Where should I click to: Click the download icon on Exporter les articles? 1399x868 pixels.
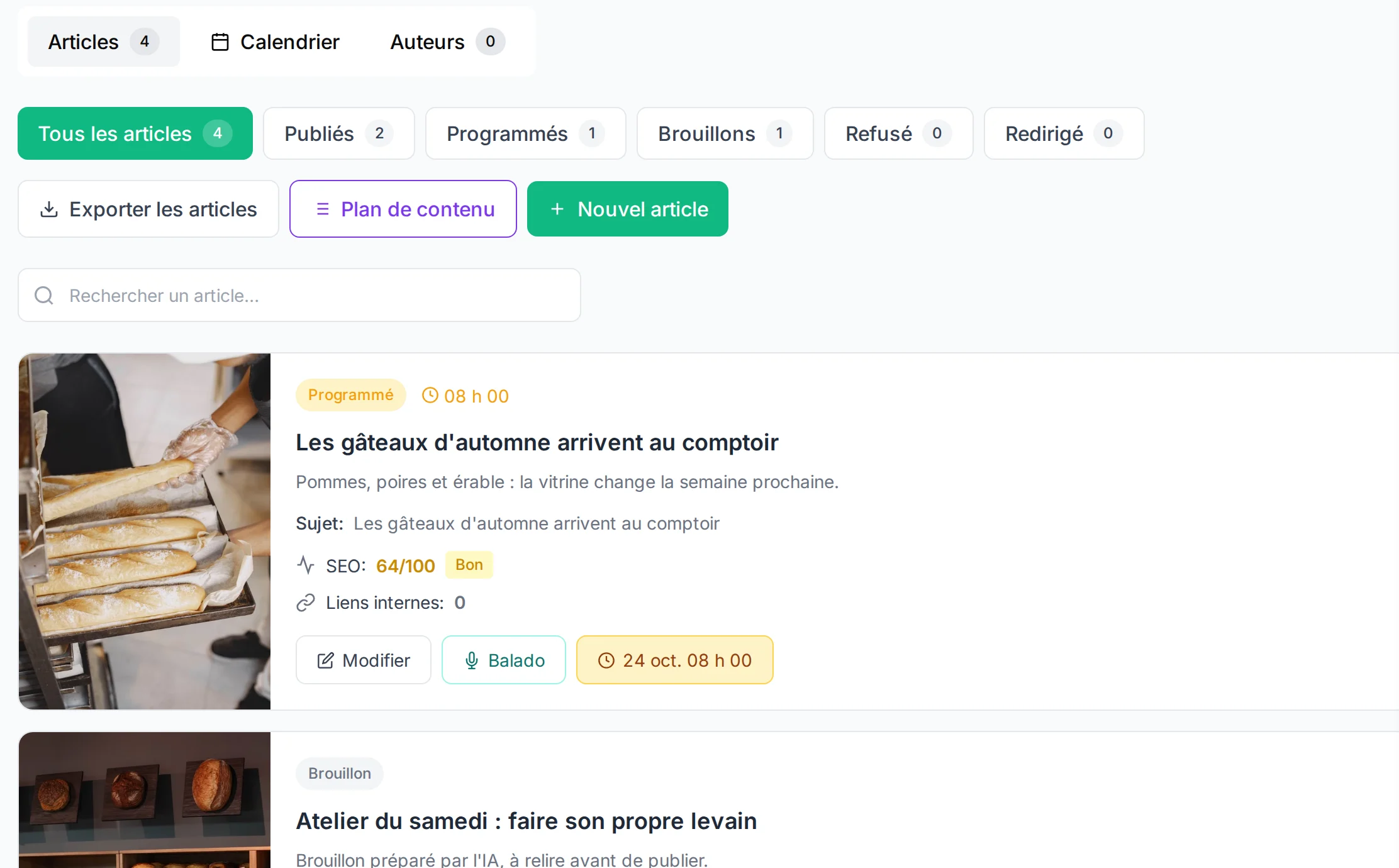pos(49,209)
